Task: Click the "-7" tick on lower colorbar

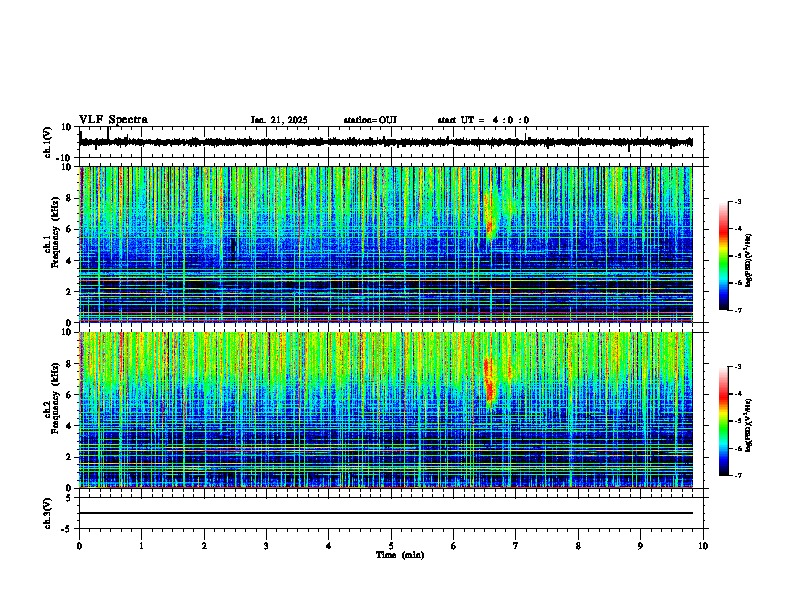Action: point(737,476)
